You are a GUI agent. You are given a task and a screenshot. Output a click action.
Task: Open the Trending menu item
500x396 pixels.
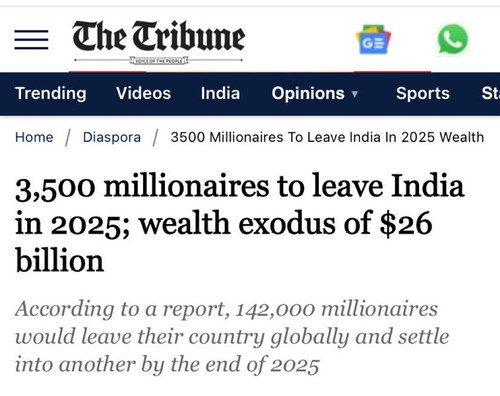[51, 93]
